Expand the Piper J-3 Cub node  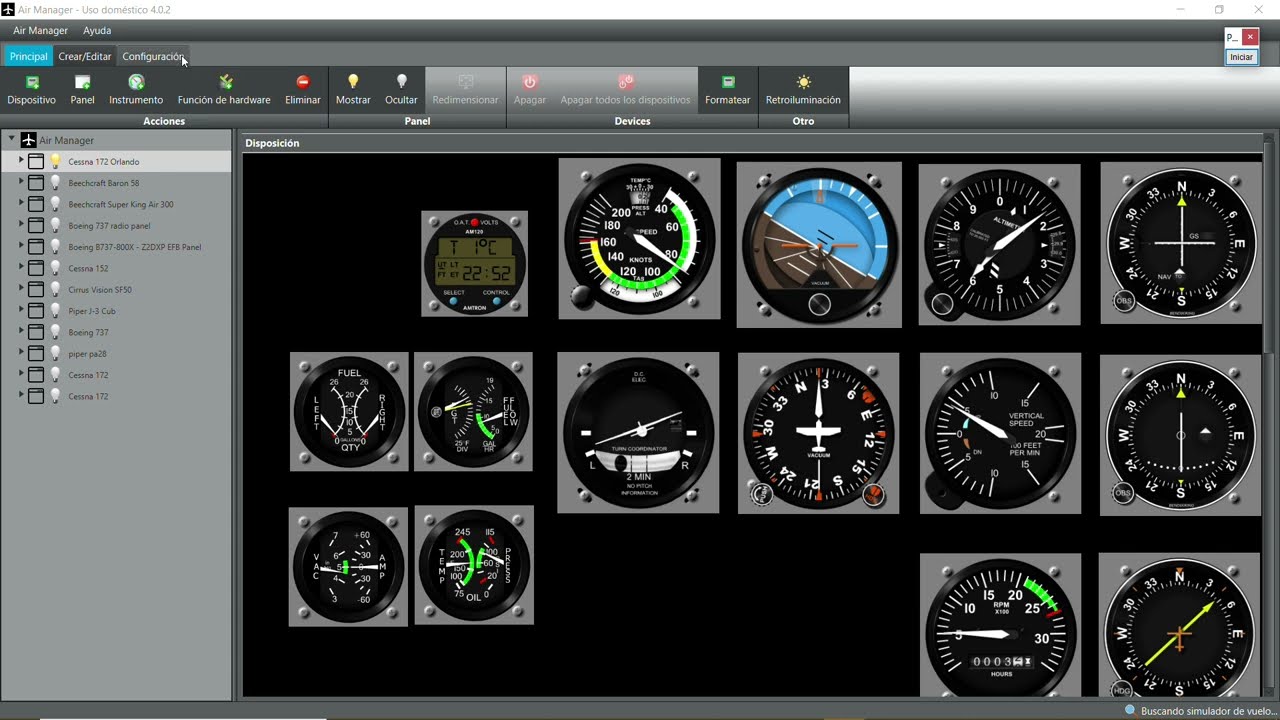click(x=21, y=311)
